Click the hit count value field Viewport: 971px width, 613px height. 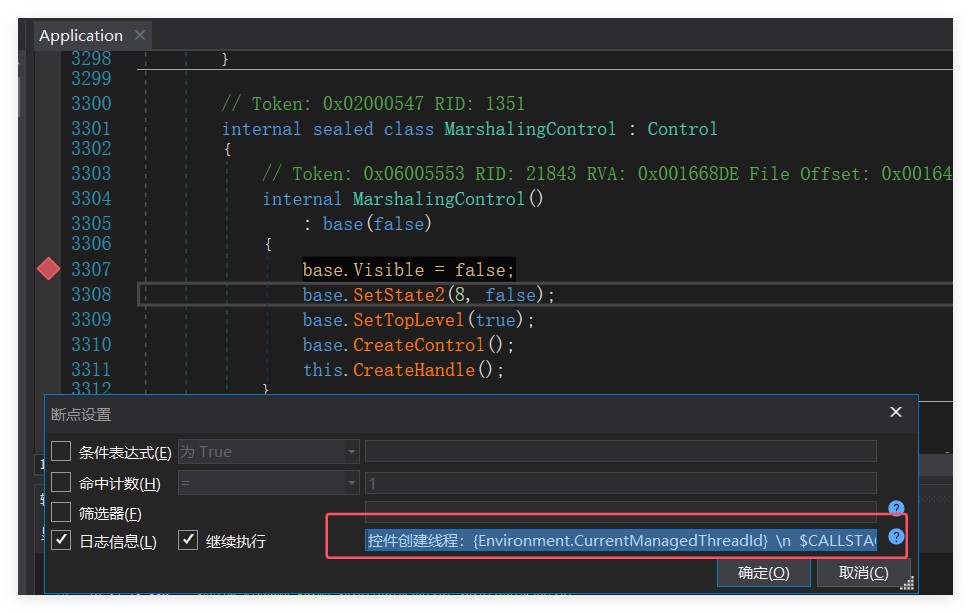620,483
